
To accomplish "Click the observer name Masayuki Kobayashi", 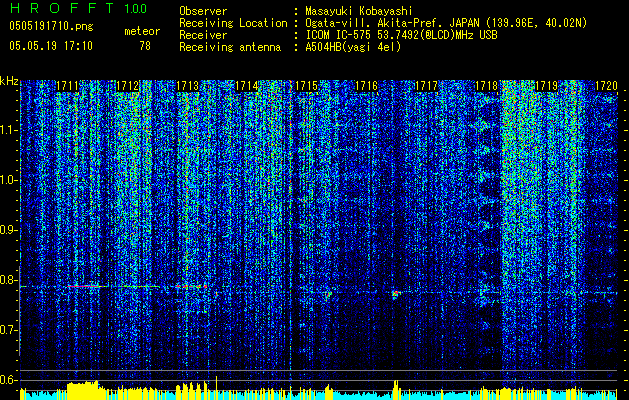I will [359, 11].
